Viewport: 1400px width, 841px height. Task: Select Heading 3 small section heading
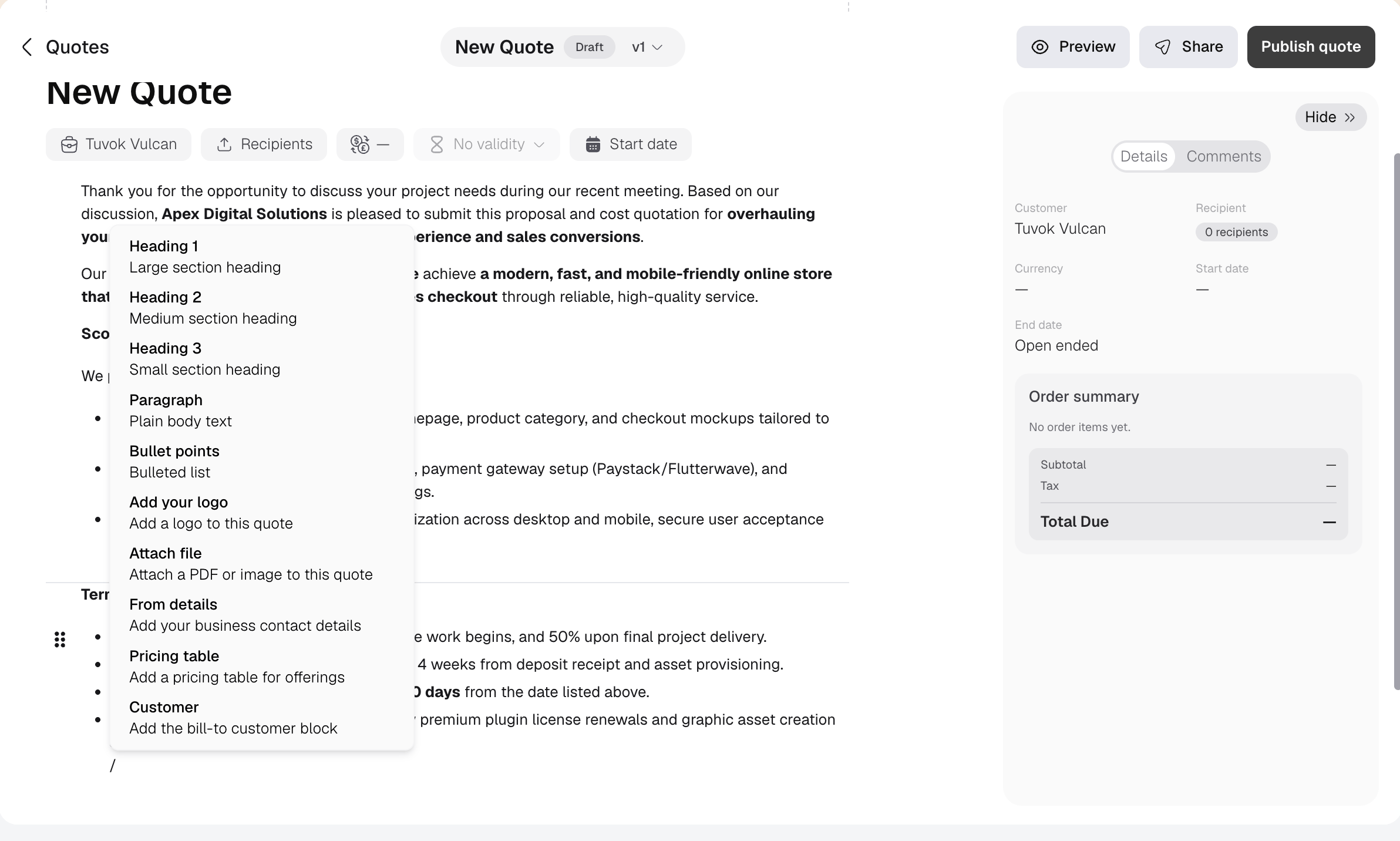tap(262, 359)
